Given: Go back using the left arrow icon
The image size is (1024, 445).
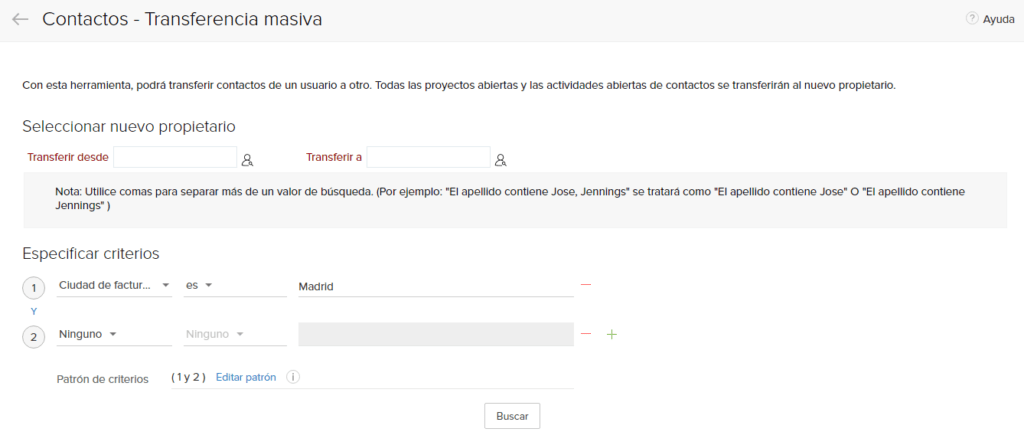Looking at the screenshot, I should coord(20,20).
